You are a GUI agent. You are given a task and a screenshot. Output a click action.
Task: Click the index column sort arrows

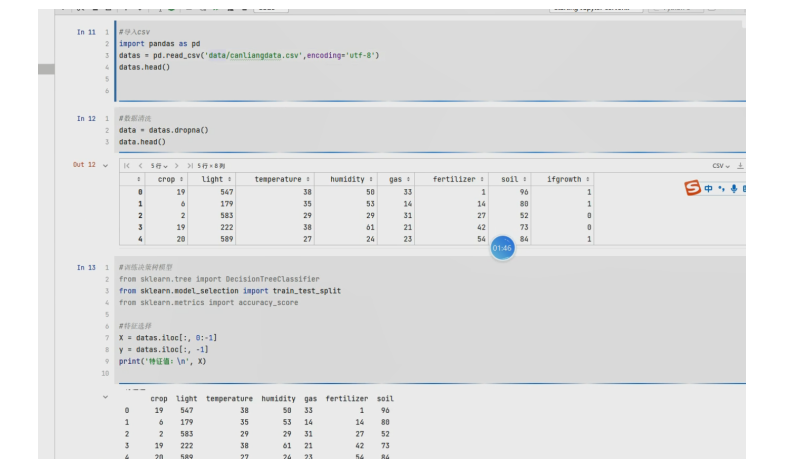pos(139,179)
